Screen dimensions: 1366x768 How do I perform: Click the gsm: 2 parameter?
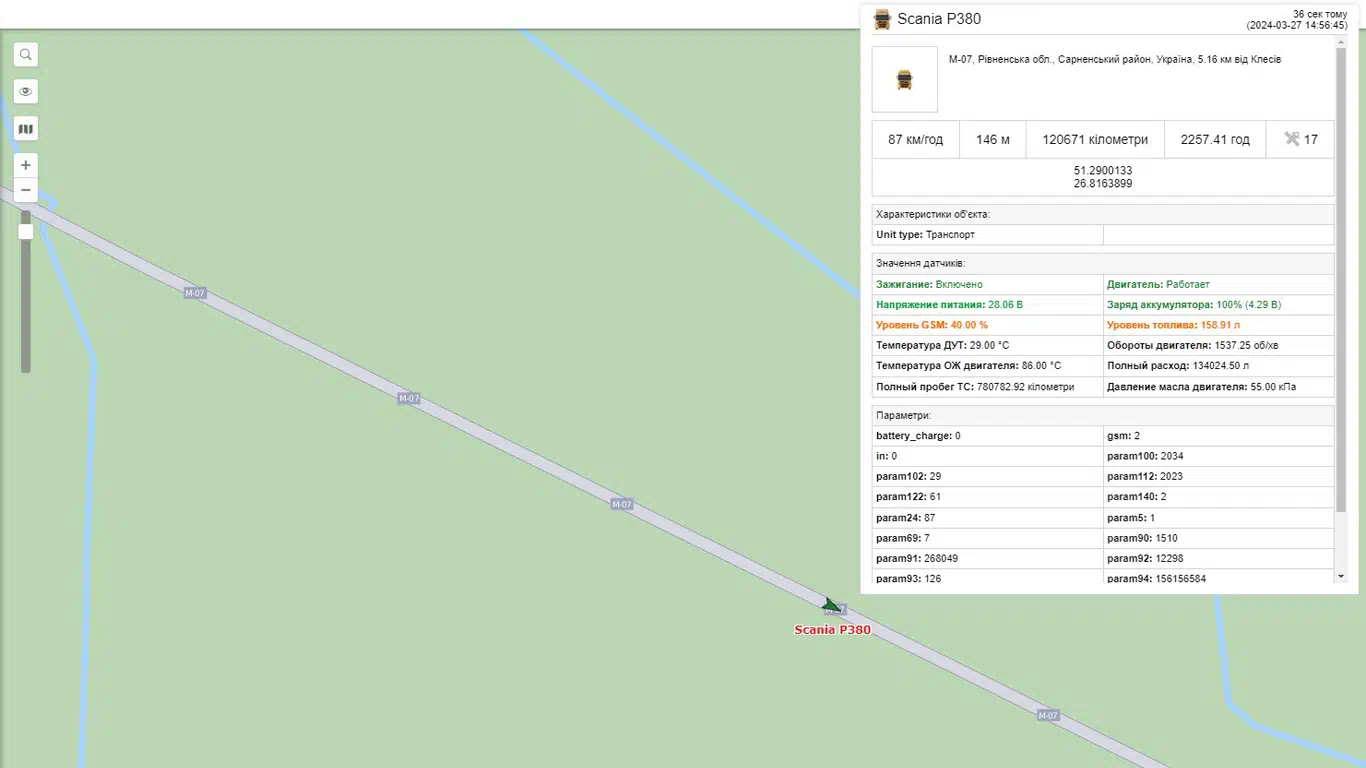point(1218,436)
